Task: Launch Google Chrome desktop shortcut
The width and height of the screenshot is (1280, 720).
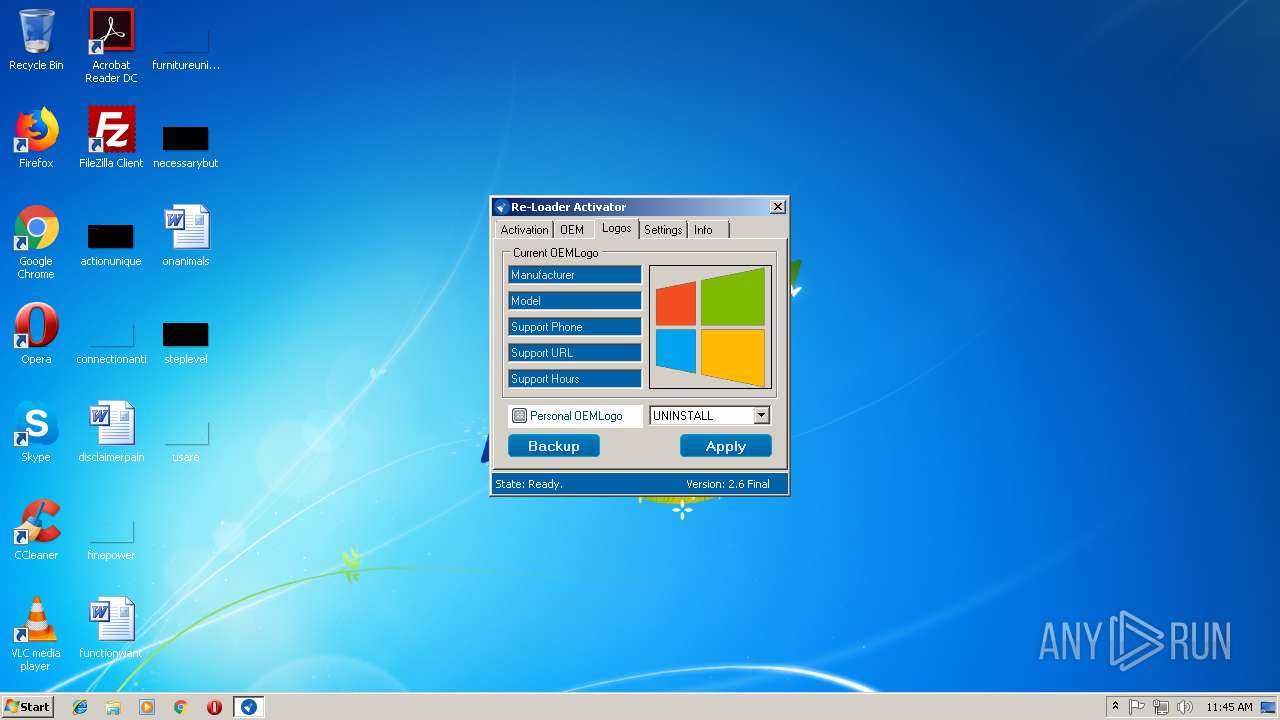Action: pyautogui.click(x=36, y=242)
